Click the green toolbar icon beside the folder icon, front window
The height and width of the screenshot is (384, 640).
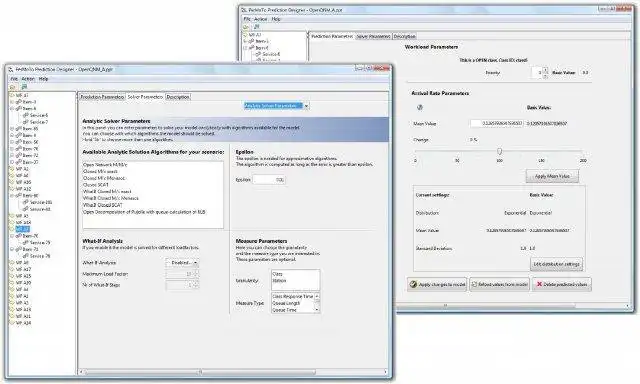(24, 87)
